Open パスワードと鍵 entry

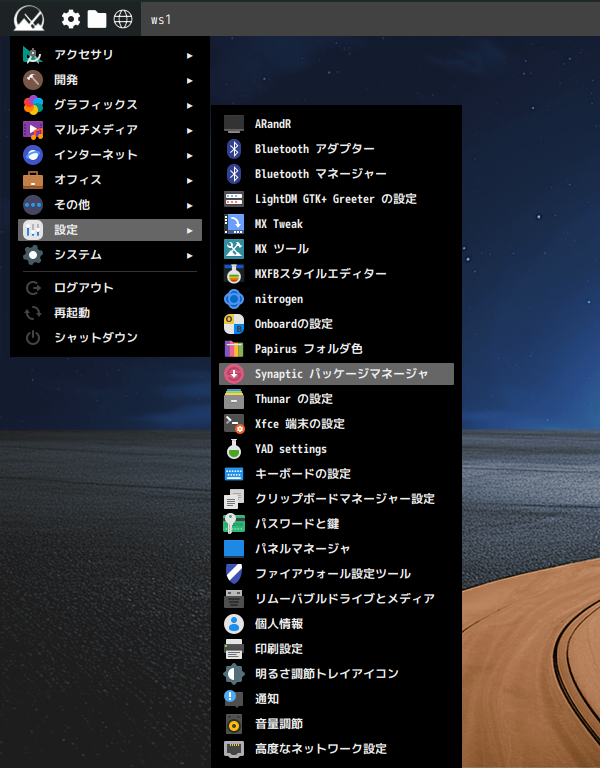pos(336,524)
